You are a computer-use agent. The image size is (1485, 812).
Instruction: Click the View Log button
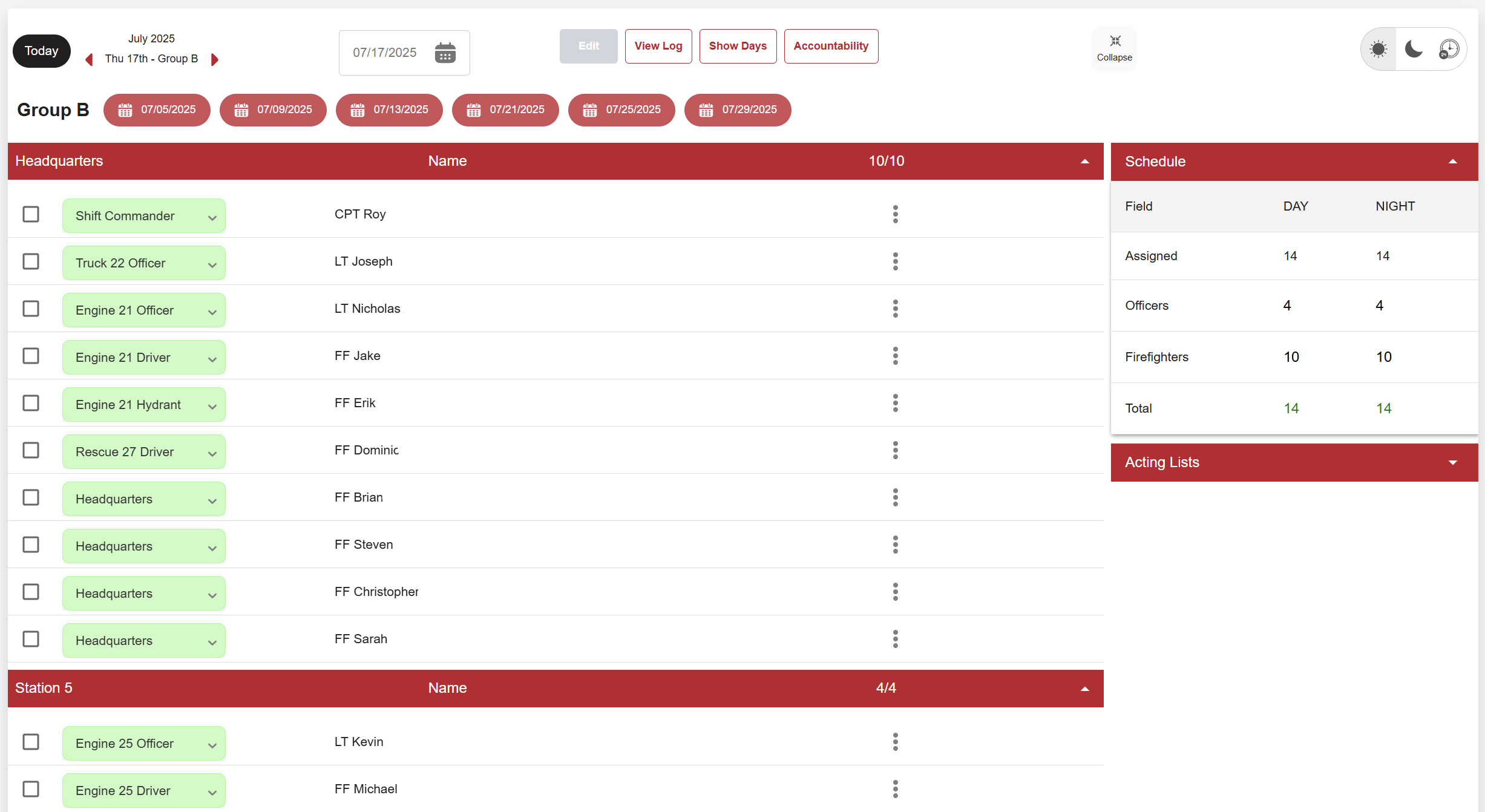[x=658, y=46]
